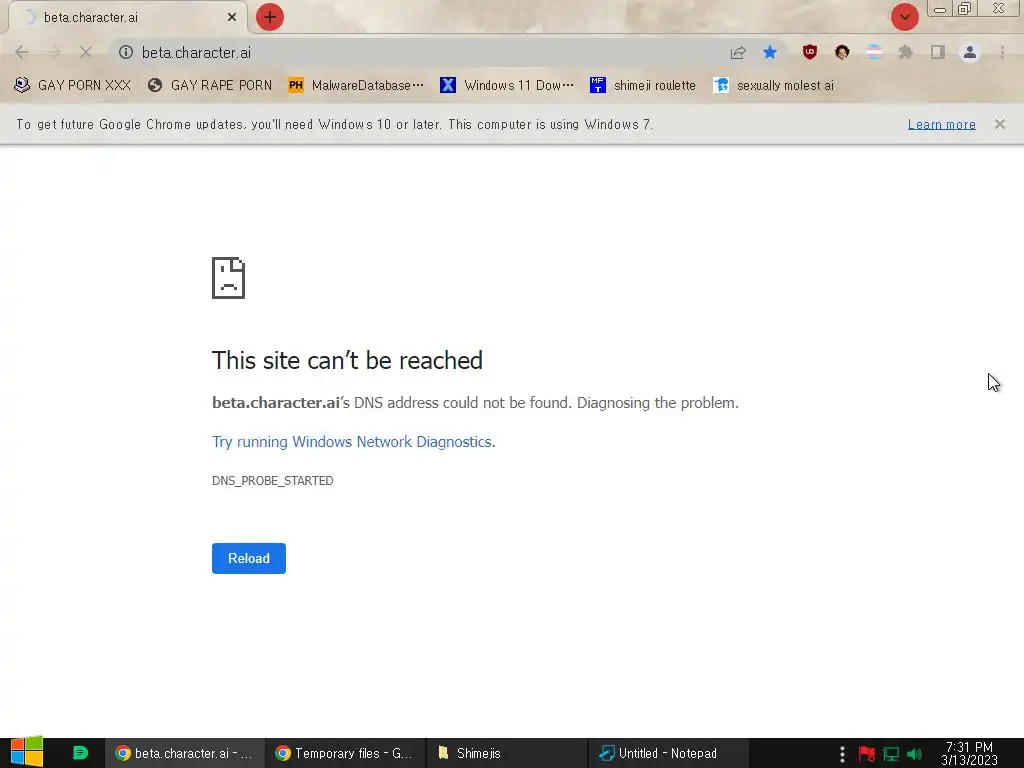Follow the Learn more link in infobar
Image resolution: width=1024 pixels, height=768 pixels.
click(x=942, y=124)
